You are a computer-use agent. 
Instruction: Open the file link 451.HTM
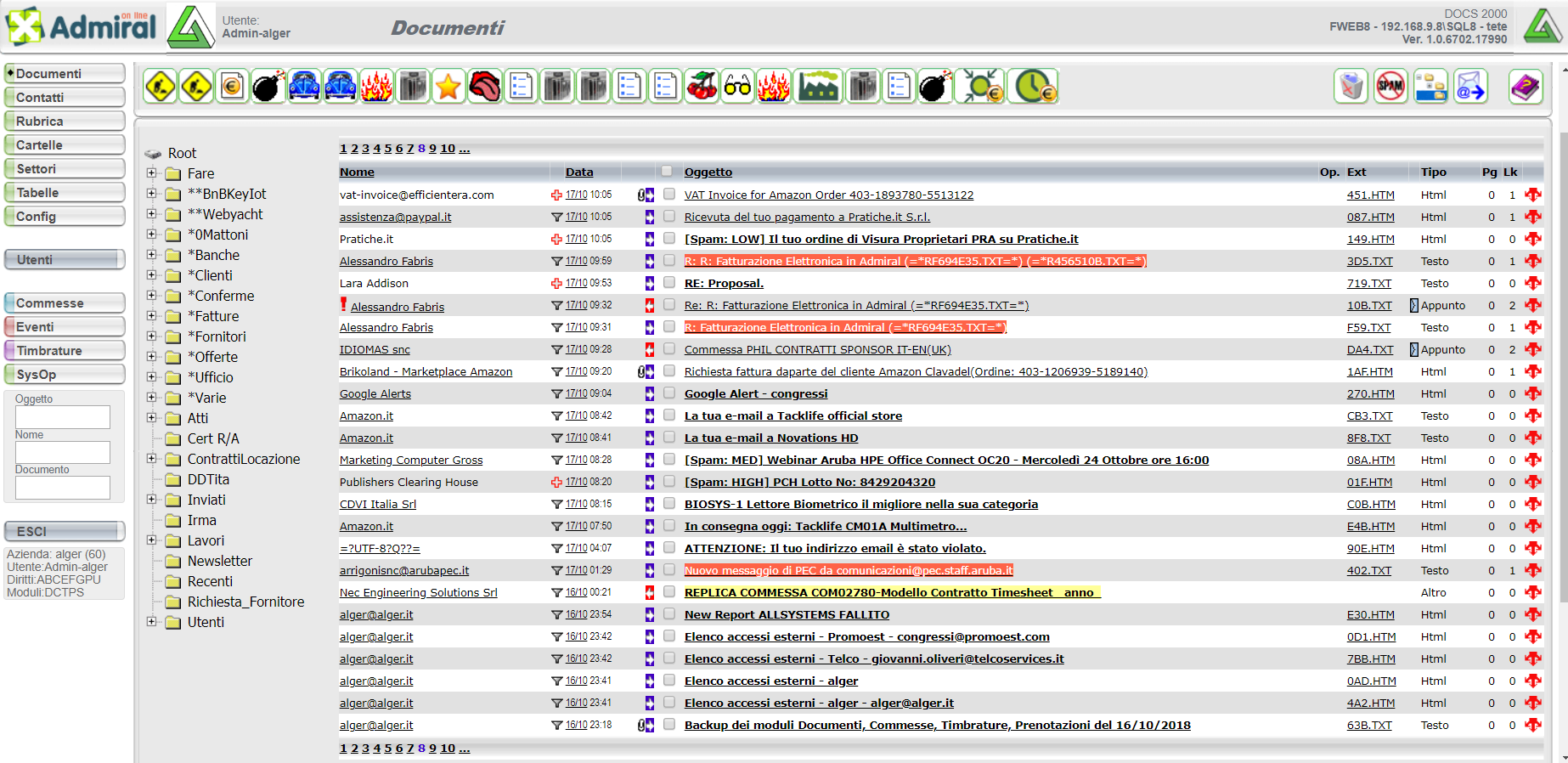point(1370,195)
